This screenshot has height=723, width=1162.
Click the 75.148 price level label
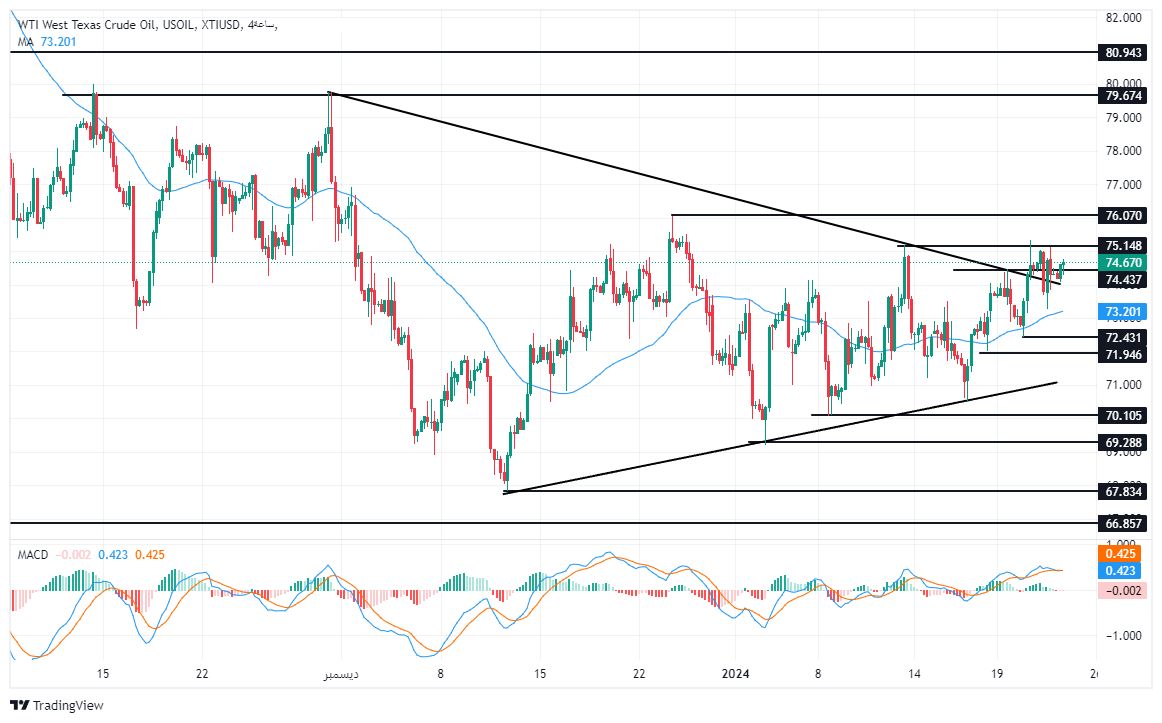pyautogui.click(x=1123, y=245)
